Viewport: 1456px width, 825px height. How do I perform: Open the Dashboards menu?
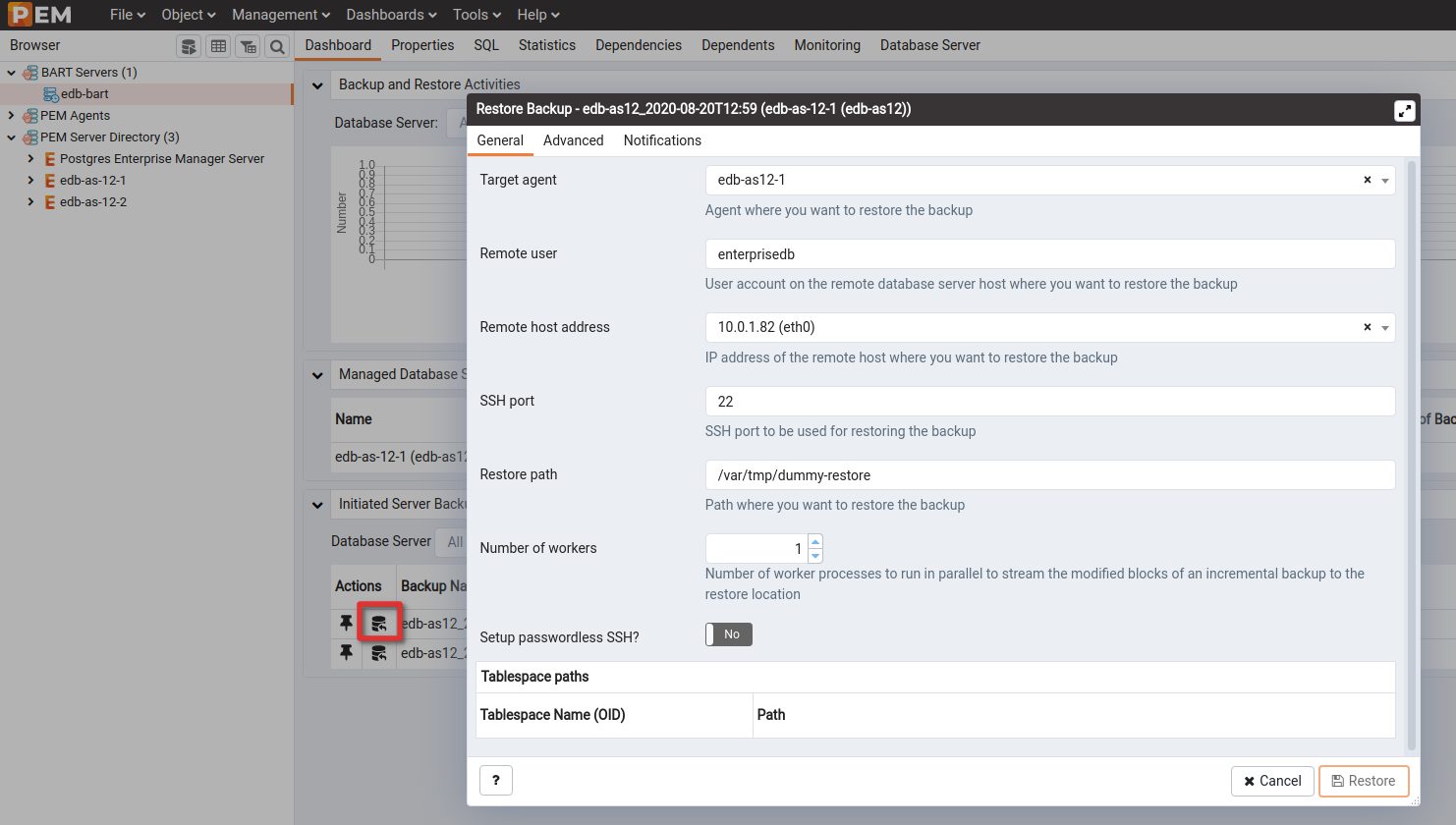click(x=391, y=15)
